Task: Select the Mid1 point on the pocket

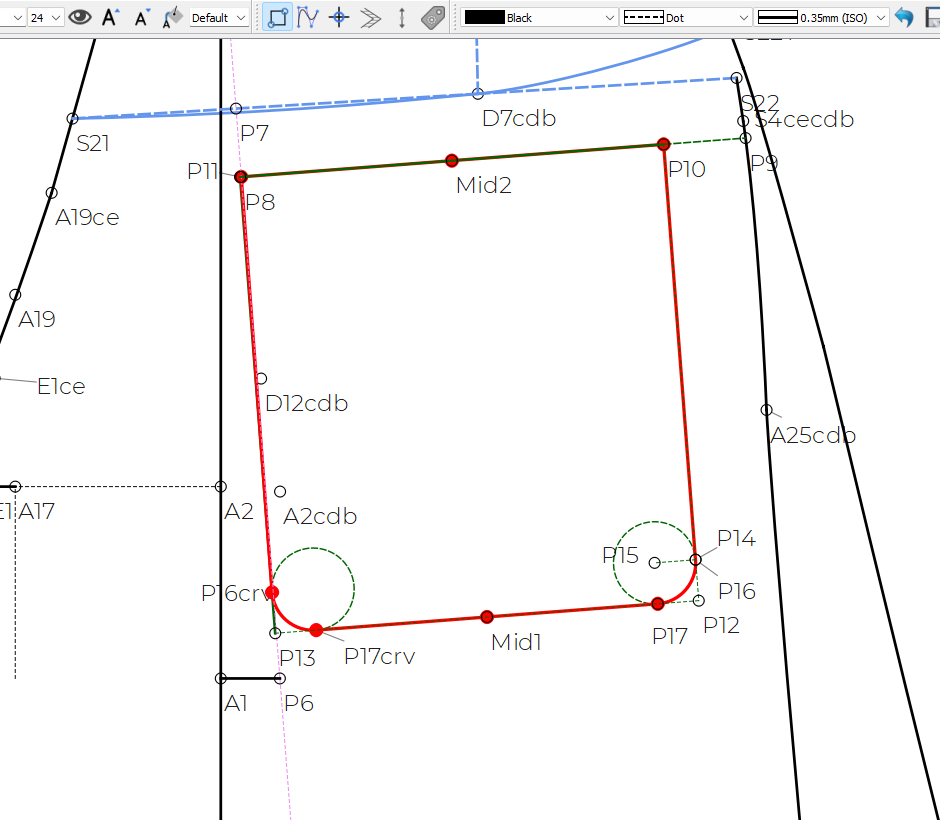Action: point(487,617)
